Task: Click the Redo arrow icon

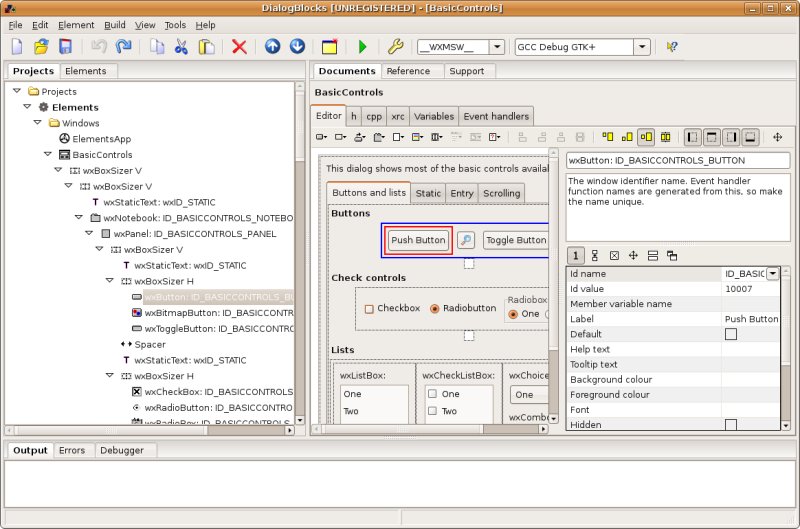Action: click(123, 47)
